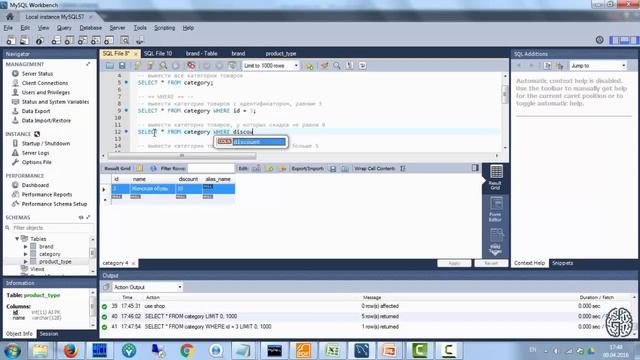This screenshot has width=640, height=360.
Task: Toggle continue-on-error red icon
Action: pos(191,65)
